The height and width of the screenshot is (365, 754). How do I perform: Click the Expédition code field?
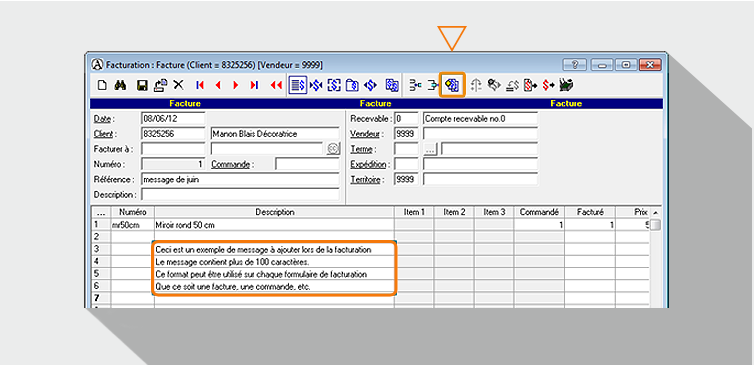coord(406,164)
